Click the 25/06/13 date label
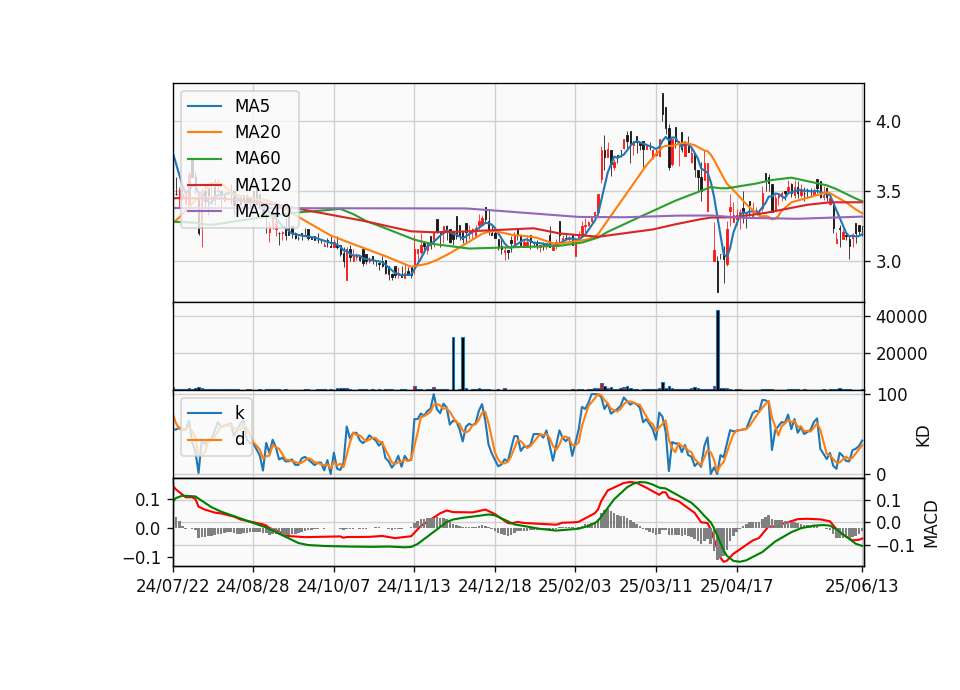Screen dimensions: 960x690 [861, 586]
